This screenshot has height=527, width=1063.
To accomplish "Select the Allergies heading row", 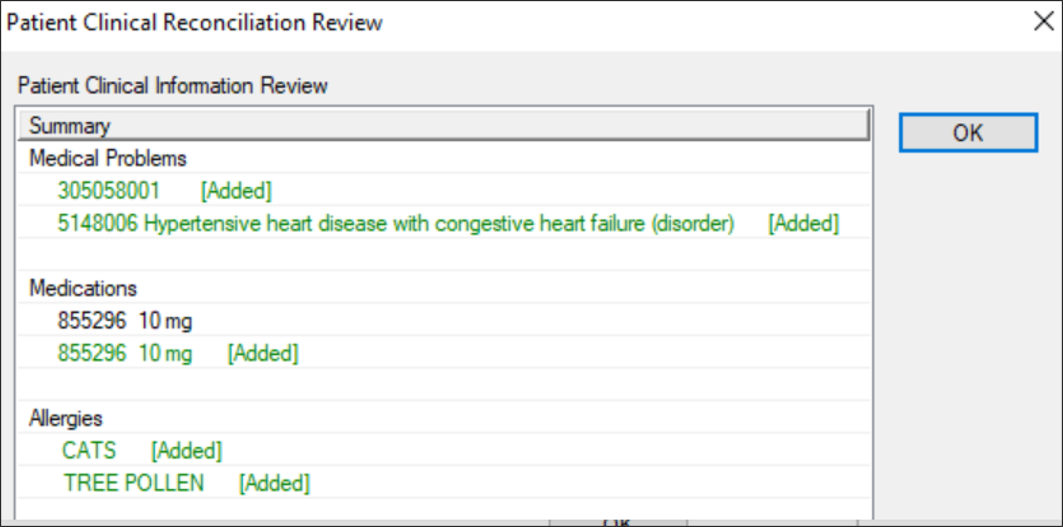I will pyautogui.click(x=66, y=418).
